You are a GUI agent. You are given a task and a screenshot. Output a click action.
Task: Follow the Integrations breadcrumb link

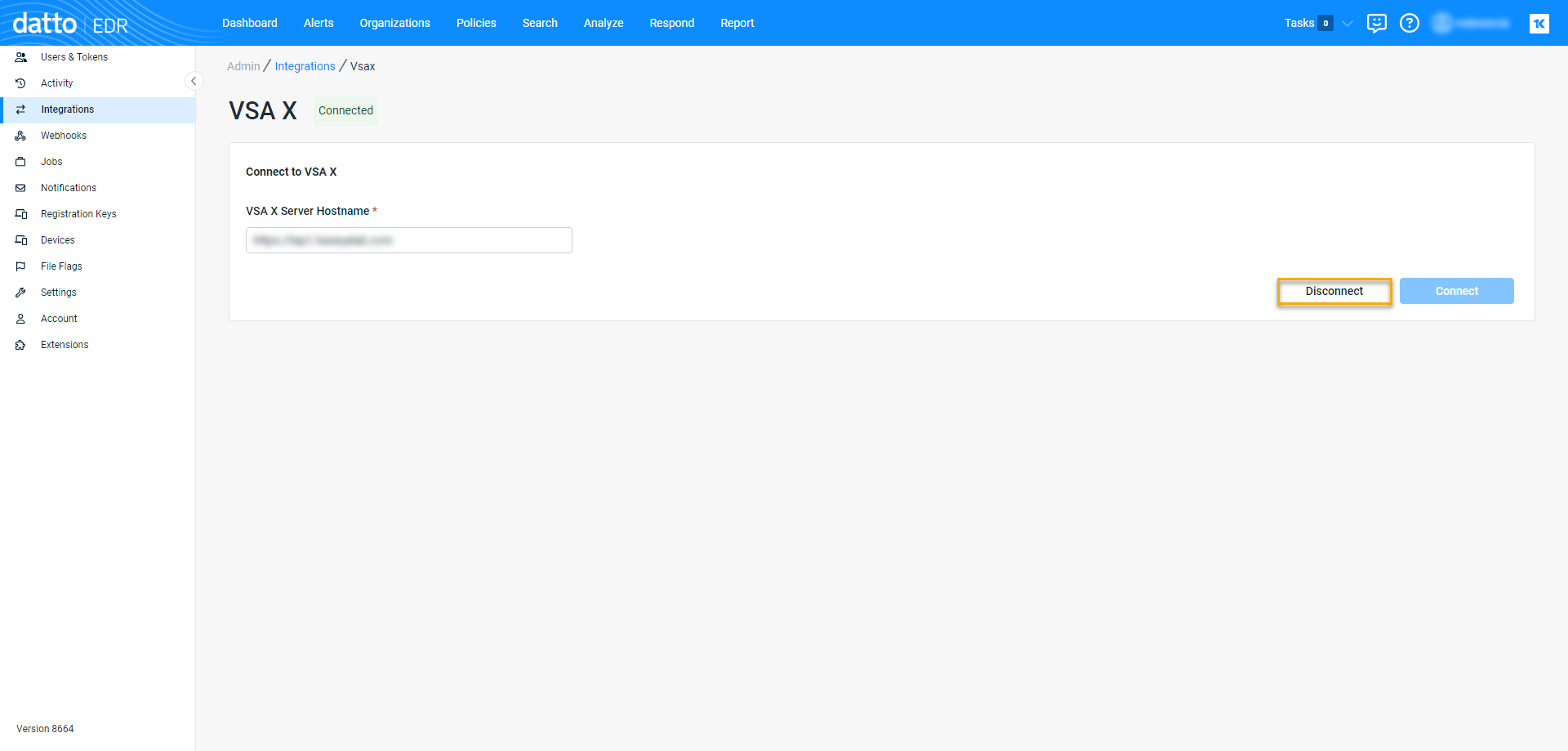pos(305,66)
